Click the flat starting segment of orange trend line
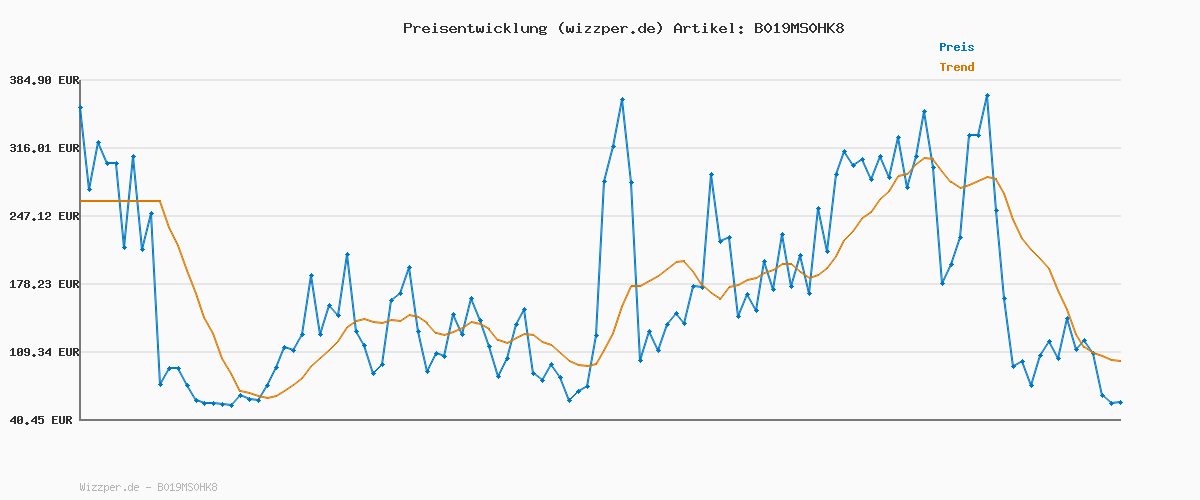The image size is (1200, 500). point(120,201)
